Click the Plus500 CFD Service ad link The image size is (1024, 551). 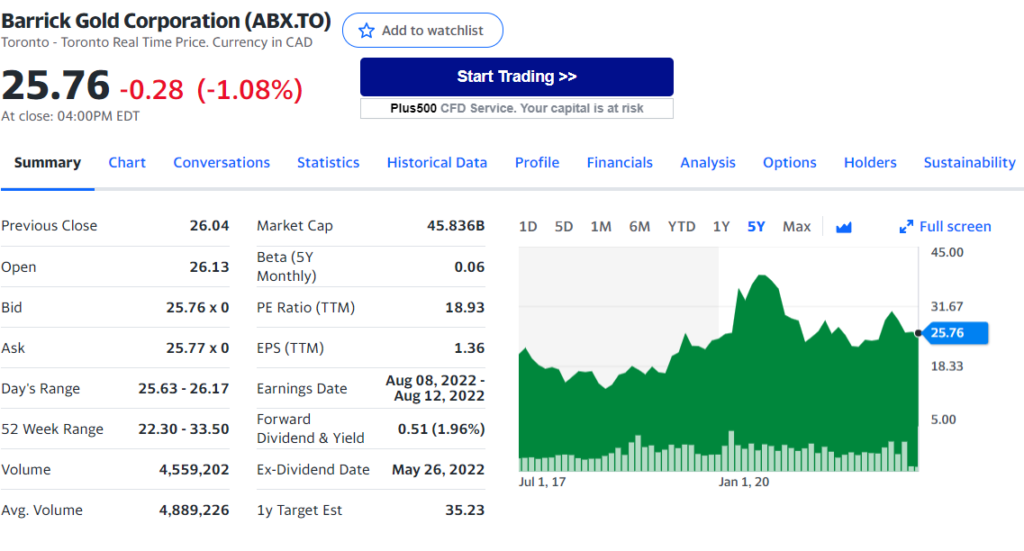click(516, 108)
